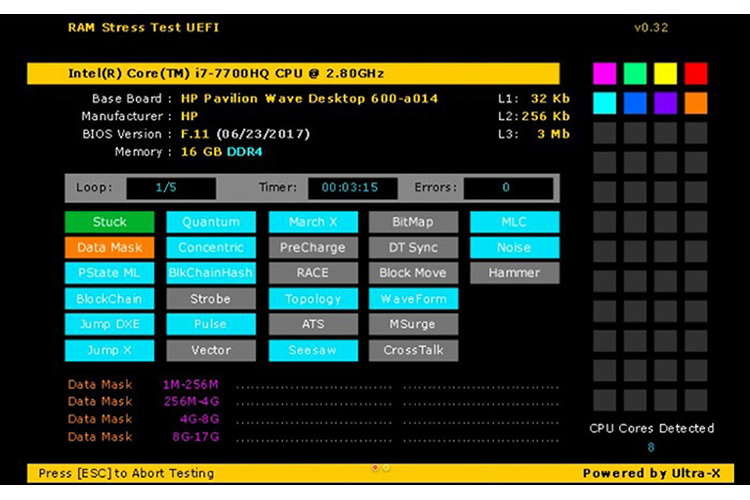This screenshot has height=500, width=750.
Task: Click the Errors count field
Action: pyautogui.click(x=507, y=188)
